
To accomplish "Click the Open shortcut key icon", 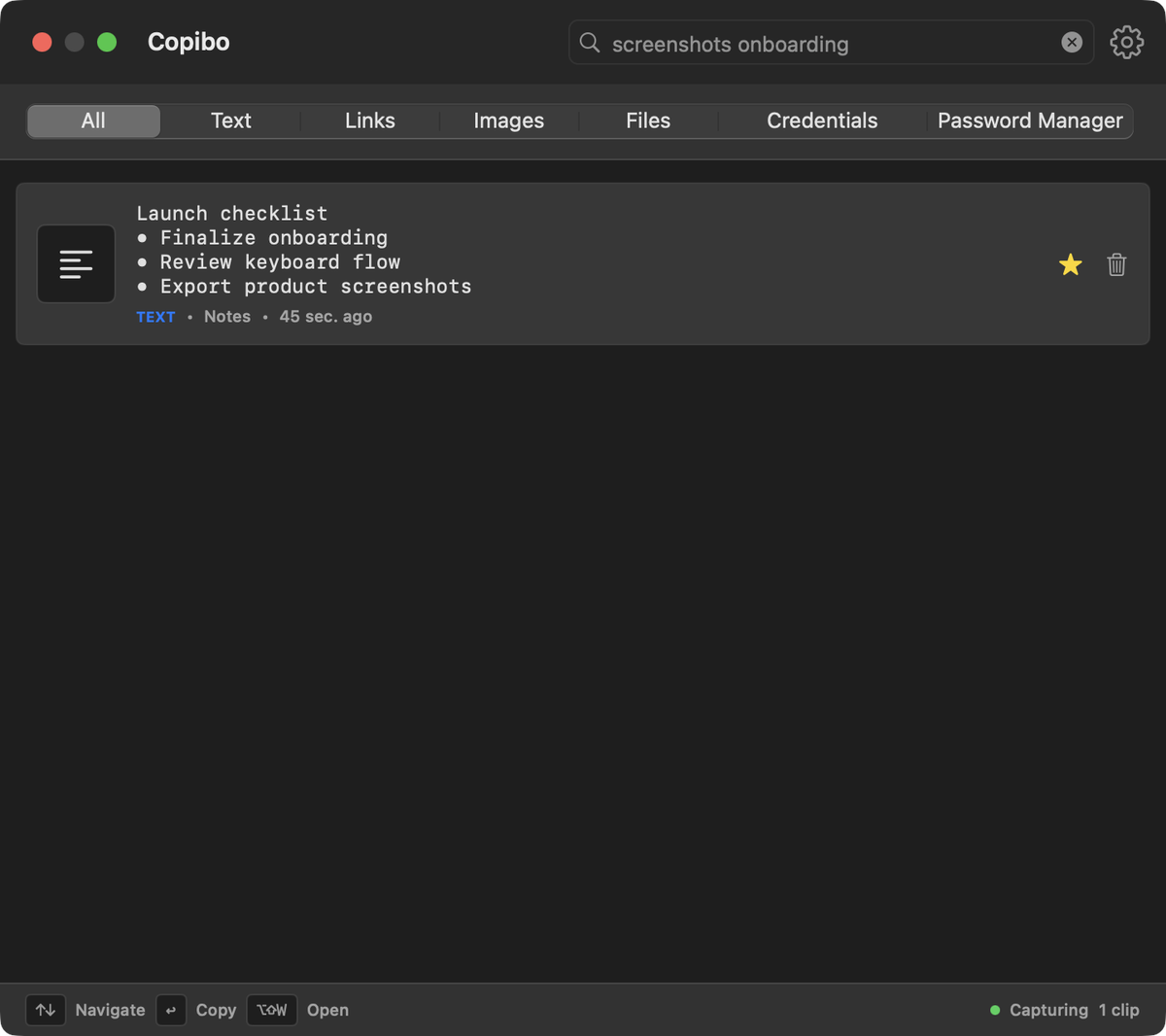I will (272, 1010).
